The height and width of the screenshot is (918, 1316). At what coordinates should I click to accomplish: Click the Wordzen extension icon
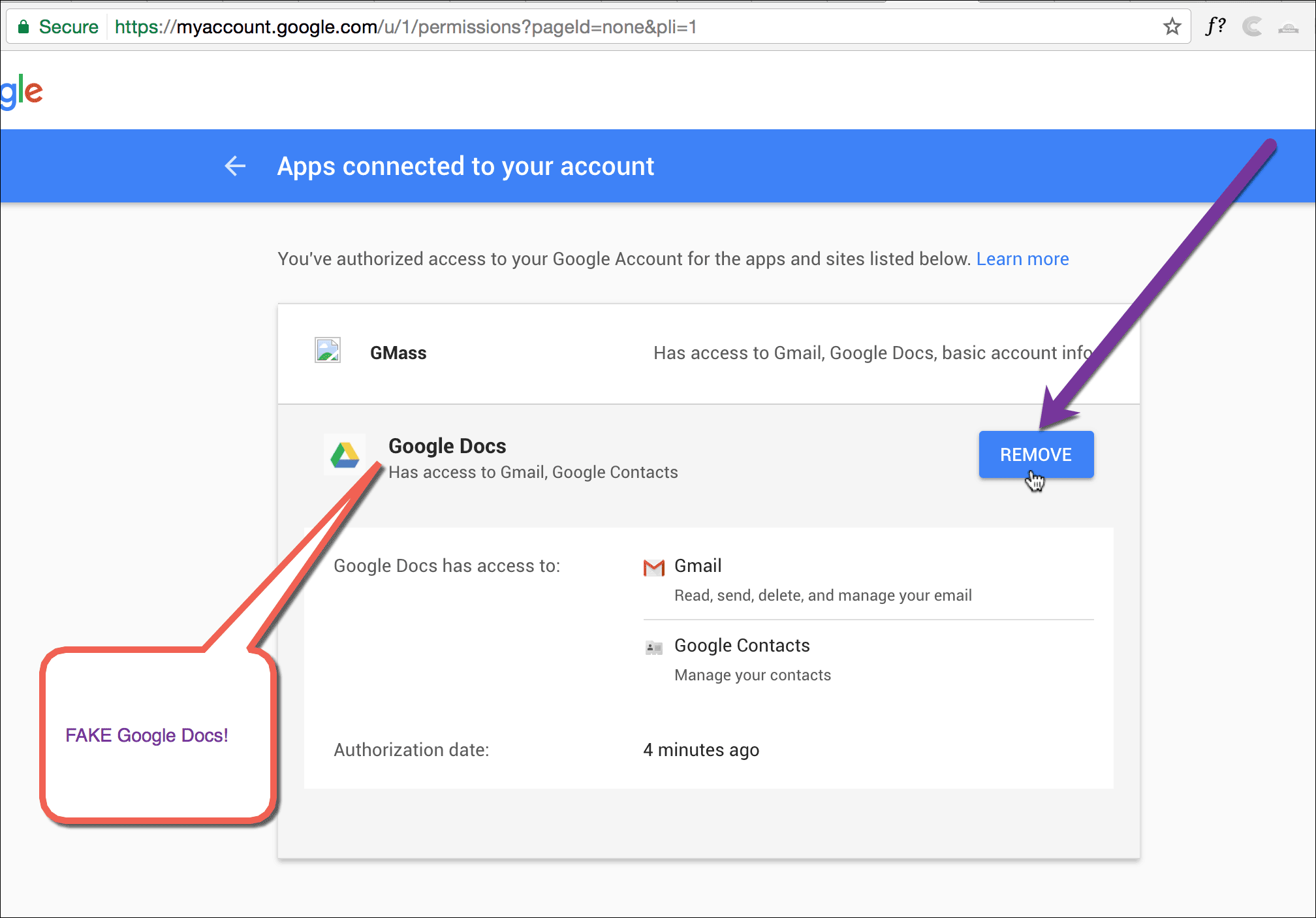[x=1289, y=27]
